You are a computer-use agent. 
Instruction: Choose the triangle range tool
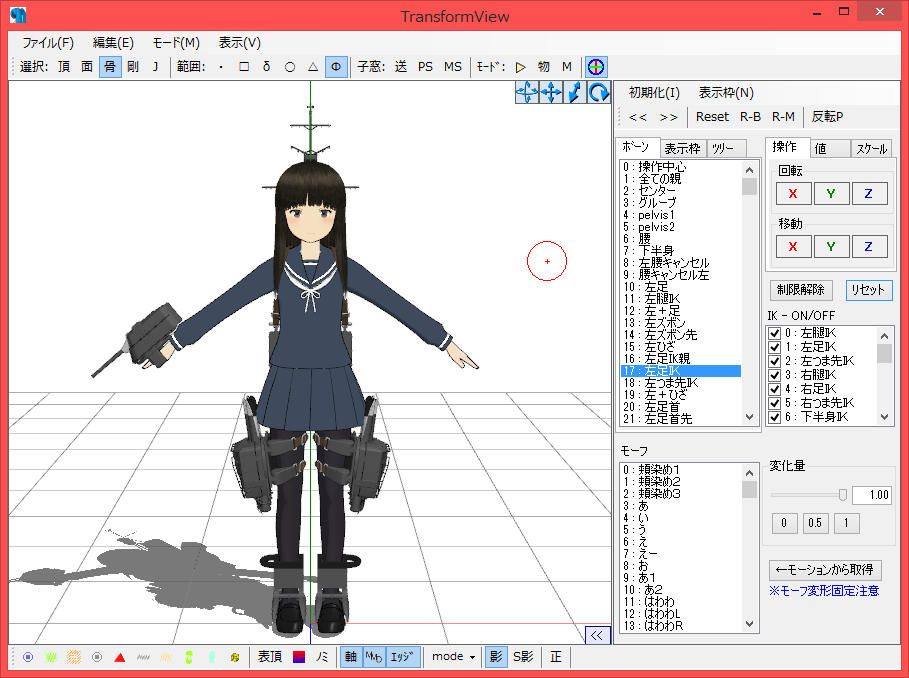[313, 67]
